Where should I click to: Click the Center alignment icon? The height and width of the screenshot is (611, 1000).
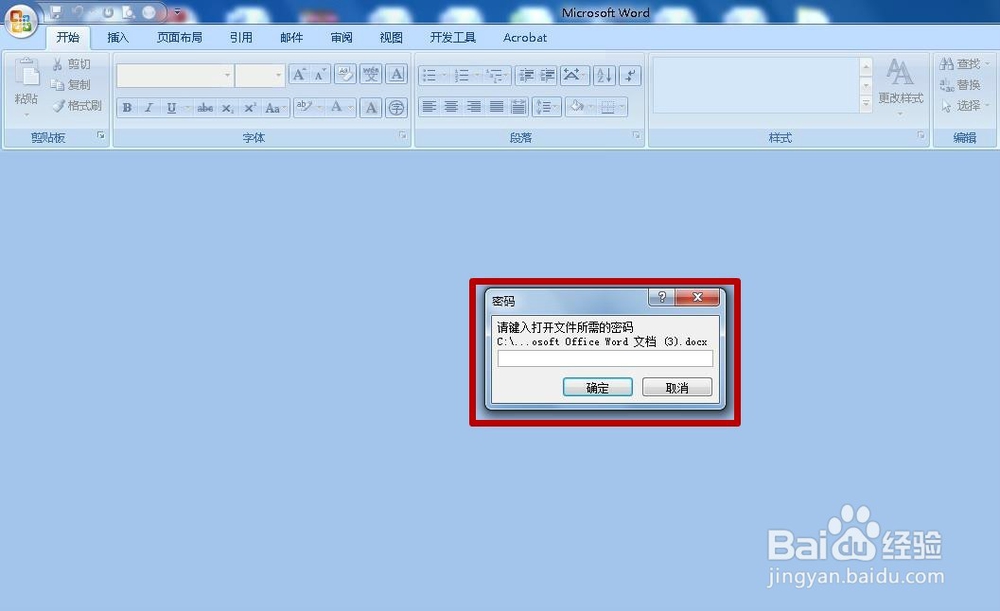tap(452, 107)
